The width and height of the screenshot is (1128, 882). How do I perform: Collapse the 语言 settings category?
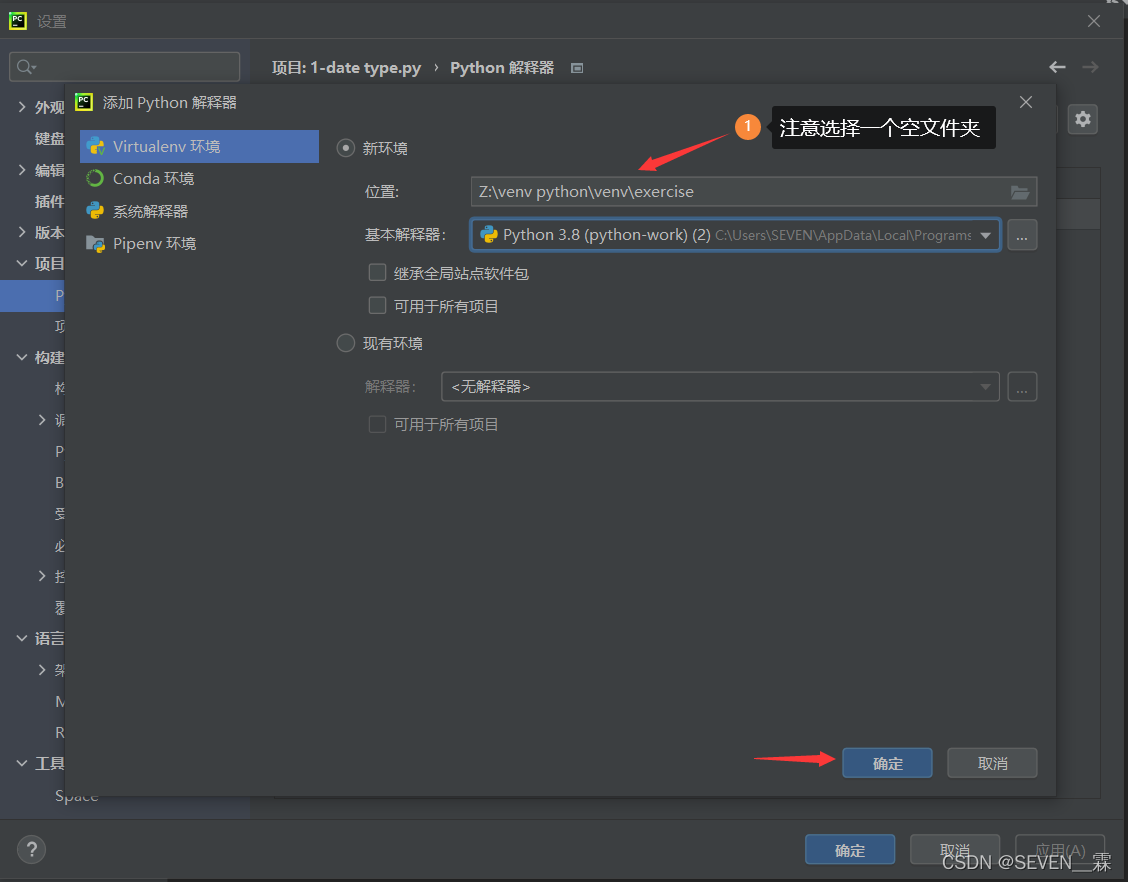tap(22, 638)
